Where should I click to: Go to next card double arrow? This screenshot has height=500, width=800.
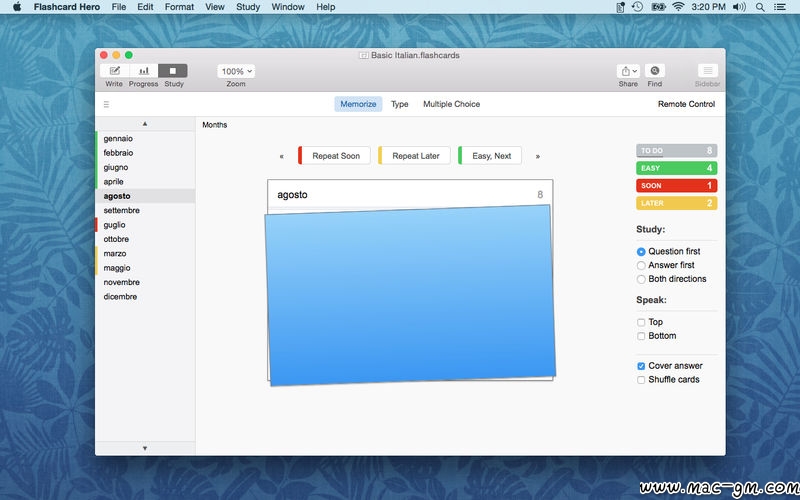[x=538, y=156]
